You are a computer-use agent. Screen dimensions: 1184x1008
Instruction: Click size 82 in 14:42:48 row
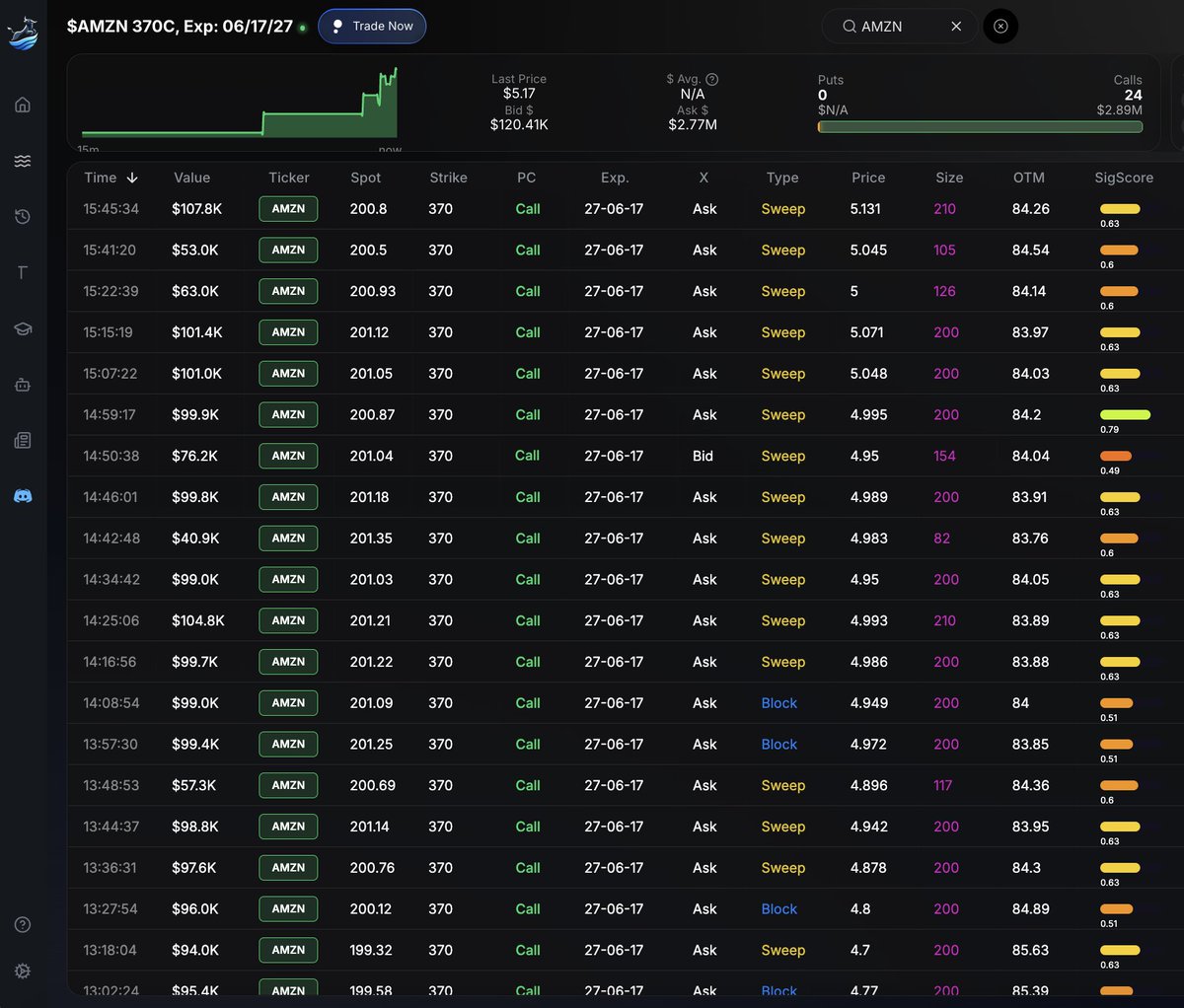941,539
